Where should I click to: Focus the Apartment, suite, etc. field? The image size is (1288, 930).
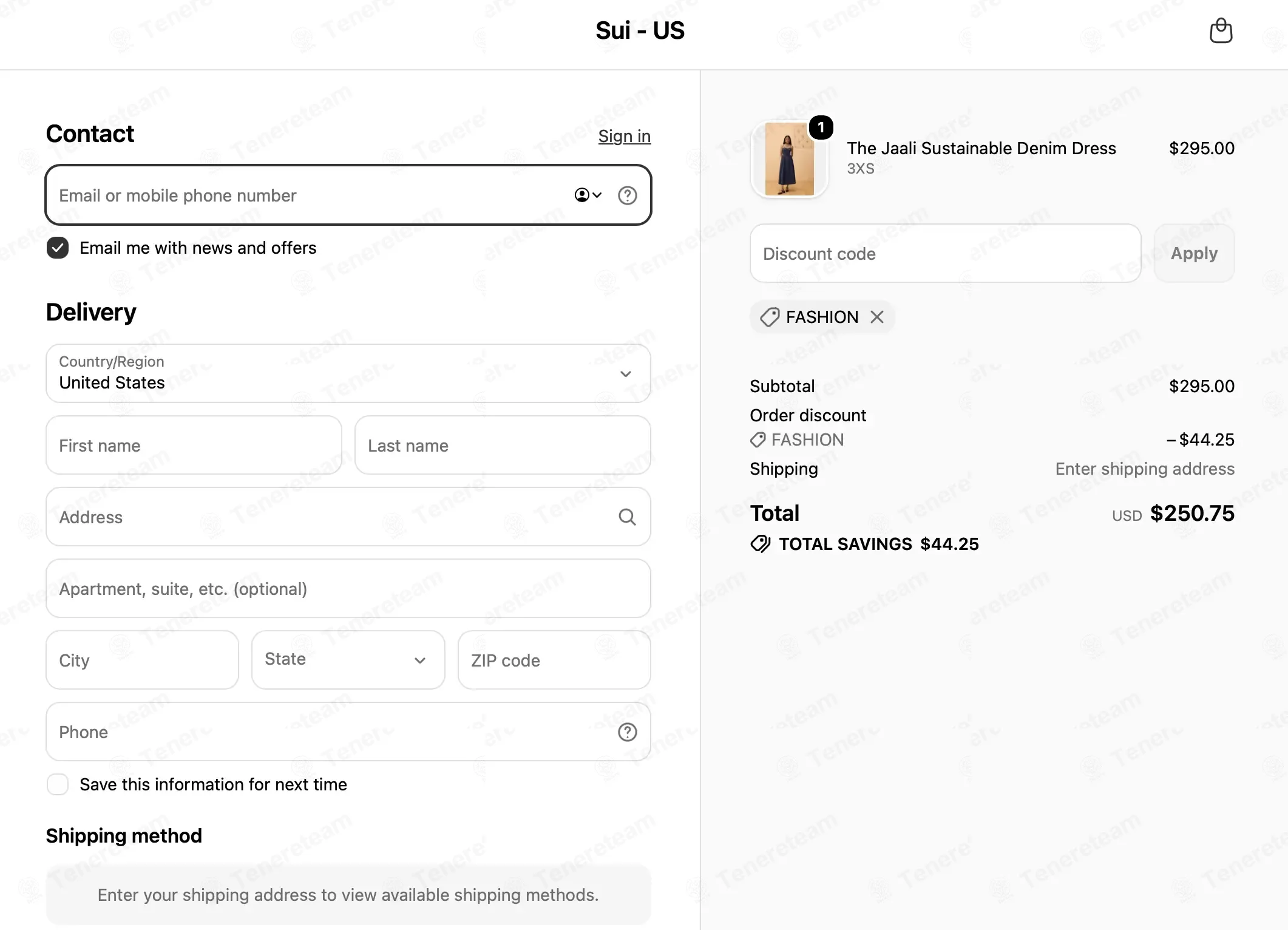pyautogui.click(x=348, y=588)
